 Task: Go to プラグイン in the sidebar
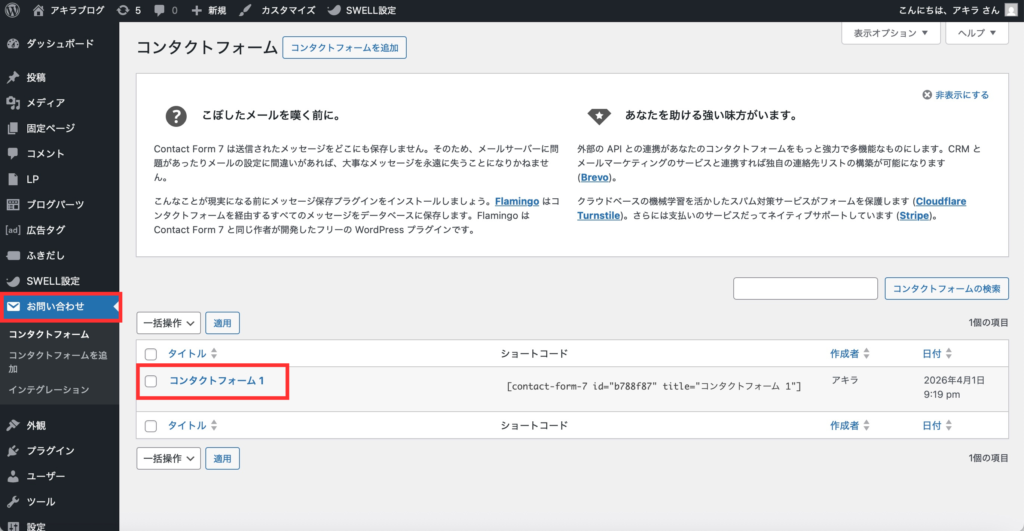50,450
